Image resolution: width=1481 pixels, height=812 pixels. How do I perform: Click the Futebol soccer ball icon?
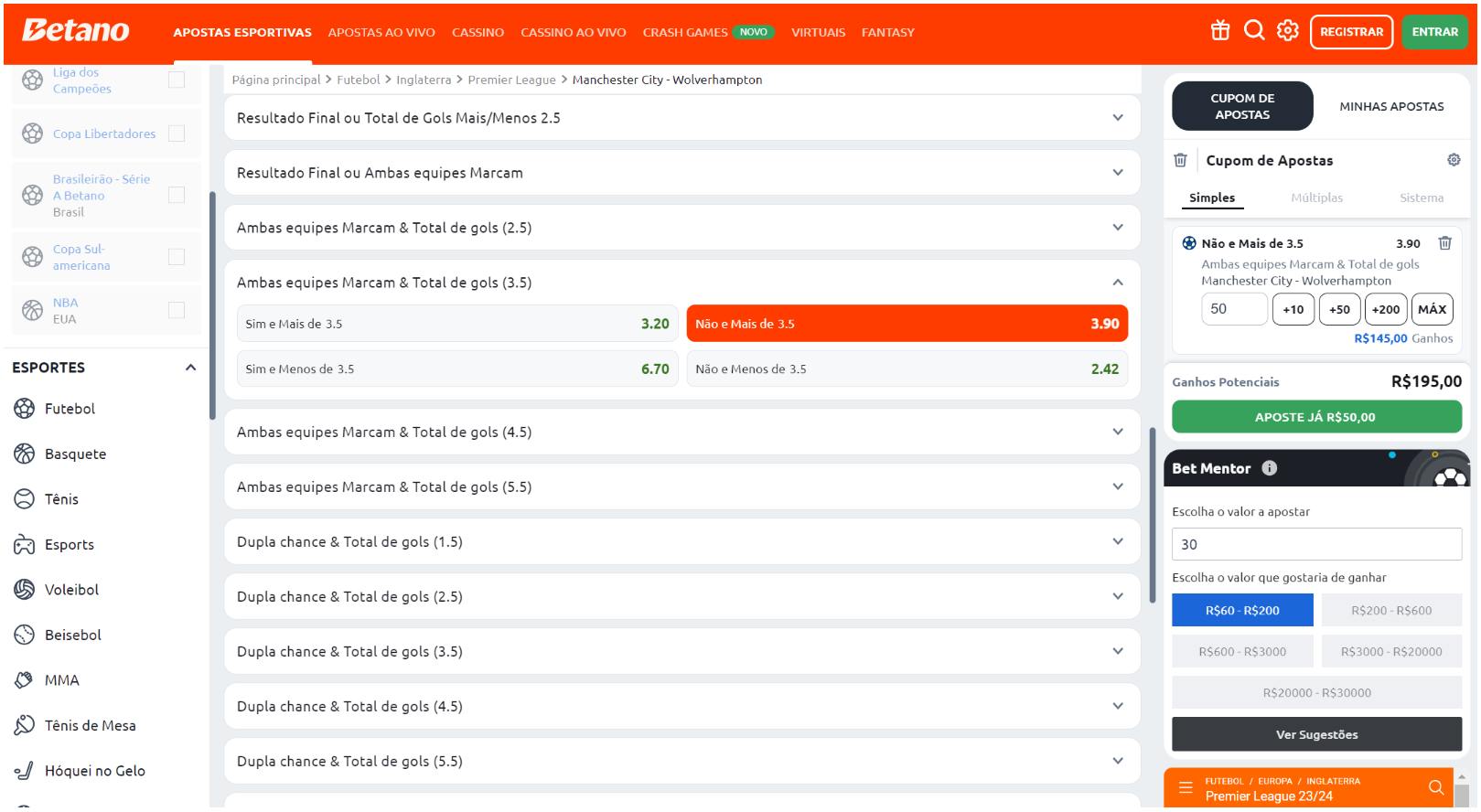(25, 409)
